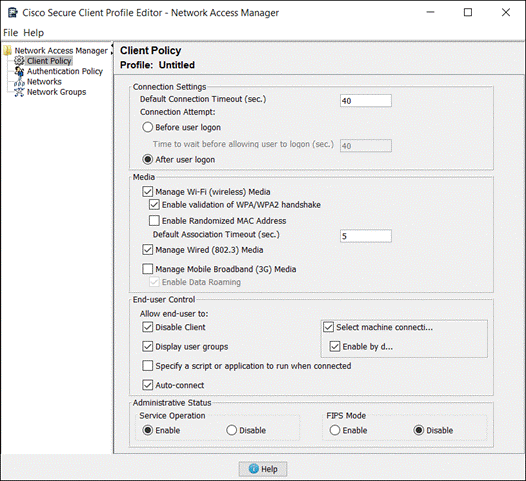This screenshot has width=526, height=481.
Task: Select Client Policy in the tree
Action: tap(49, 61)
